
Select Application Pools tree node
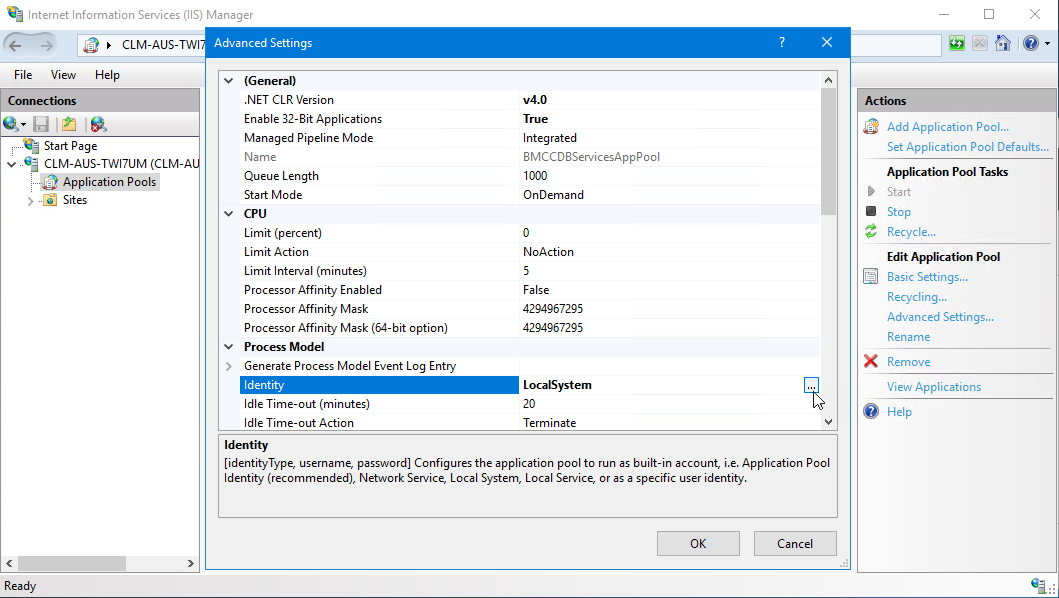(109, 182)
